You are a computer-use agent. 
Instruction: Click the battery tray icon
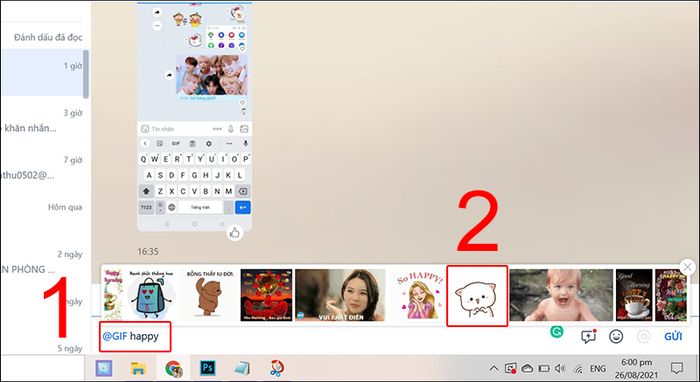point(544,369)
